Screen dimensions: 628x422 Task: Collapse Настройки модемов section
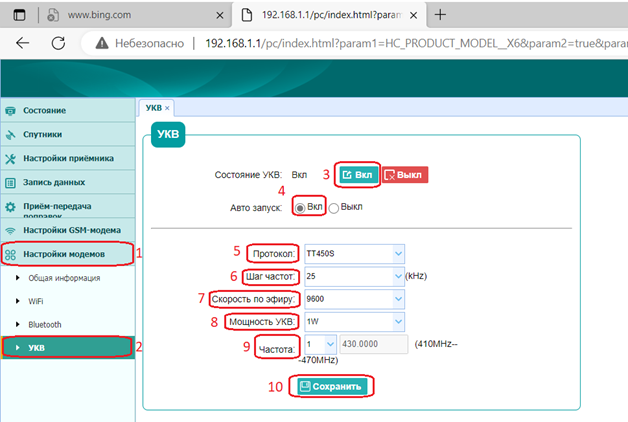pos(68,254)
